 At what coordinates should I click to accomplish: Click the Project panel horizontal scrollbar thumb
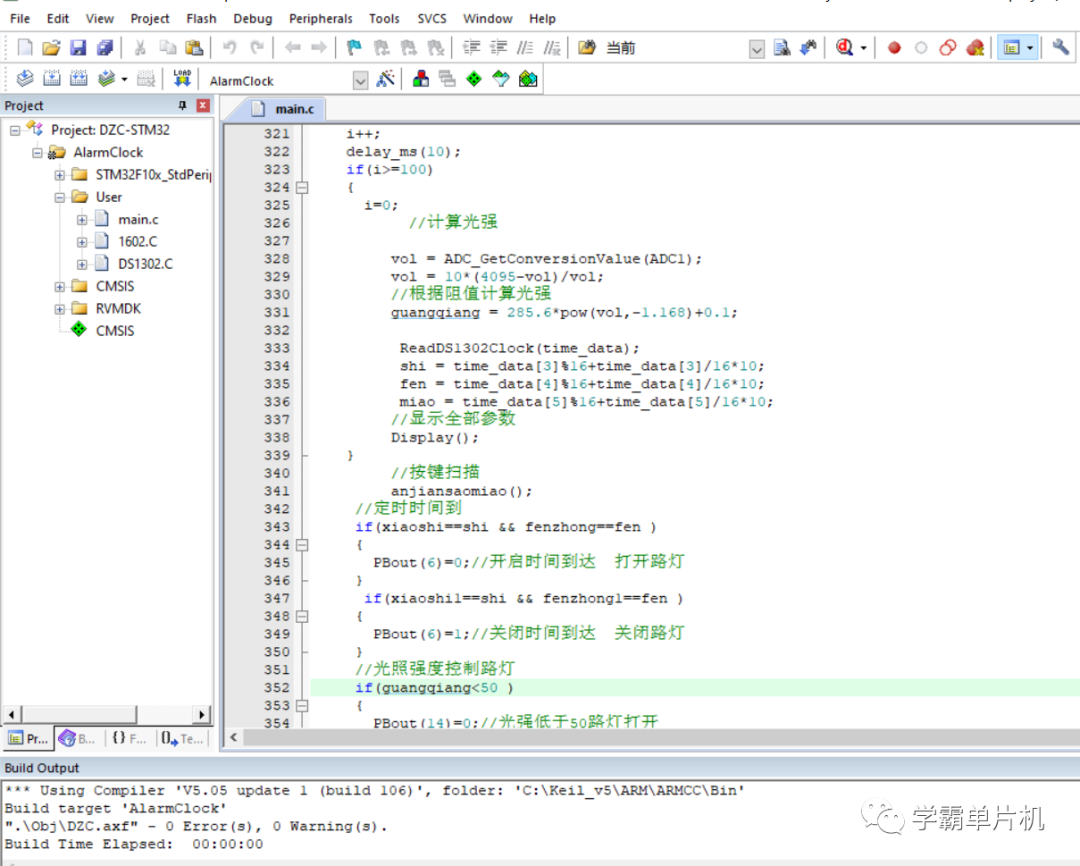79,714
